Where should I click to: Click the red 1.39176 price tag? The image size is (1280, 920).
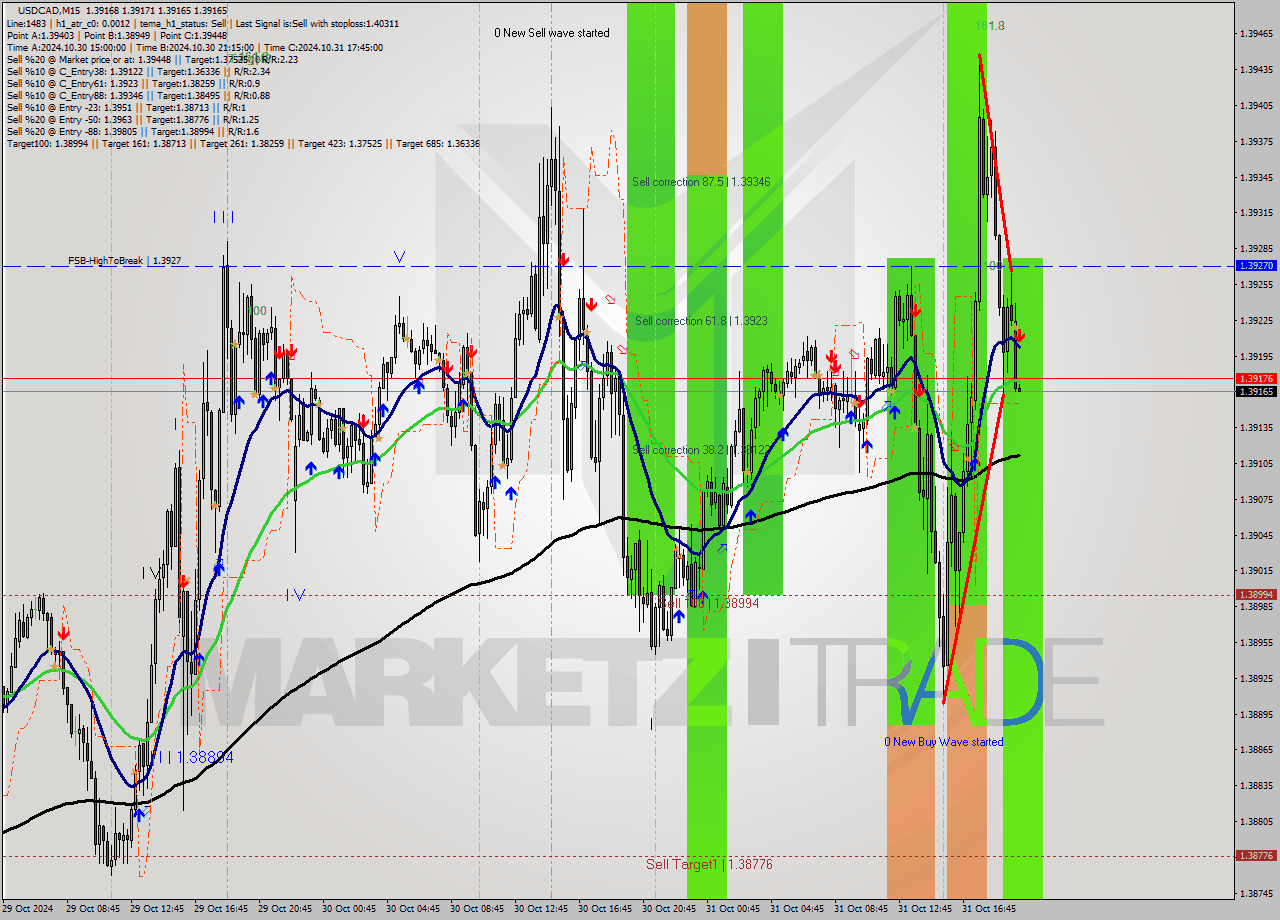(x=1256, y=378)
